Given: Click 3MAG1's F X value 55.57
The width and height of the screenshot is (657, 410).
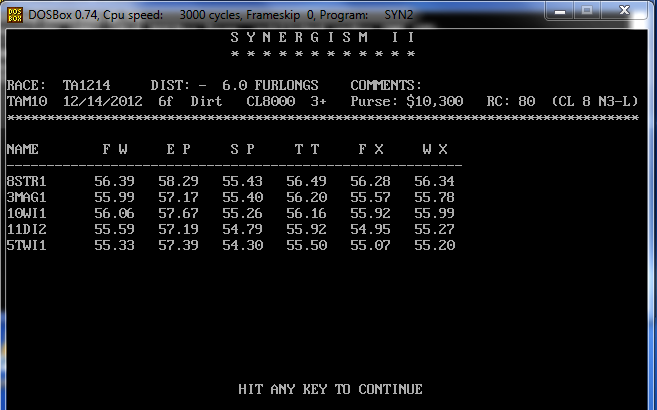Looking at the screenshot, I should coord(370,197).
